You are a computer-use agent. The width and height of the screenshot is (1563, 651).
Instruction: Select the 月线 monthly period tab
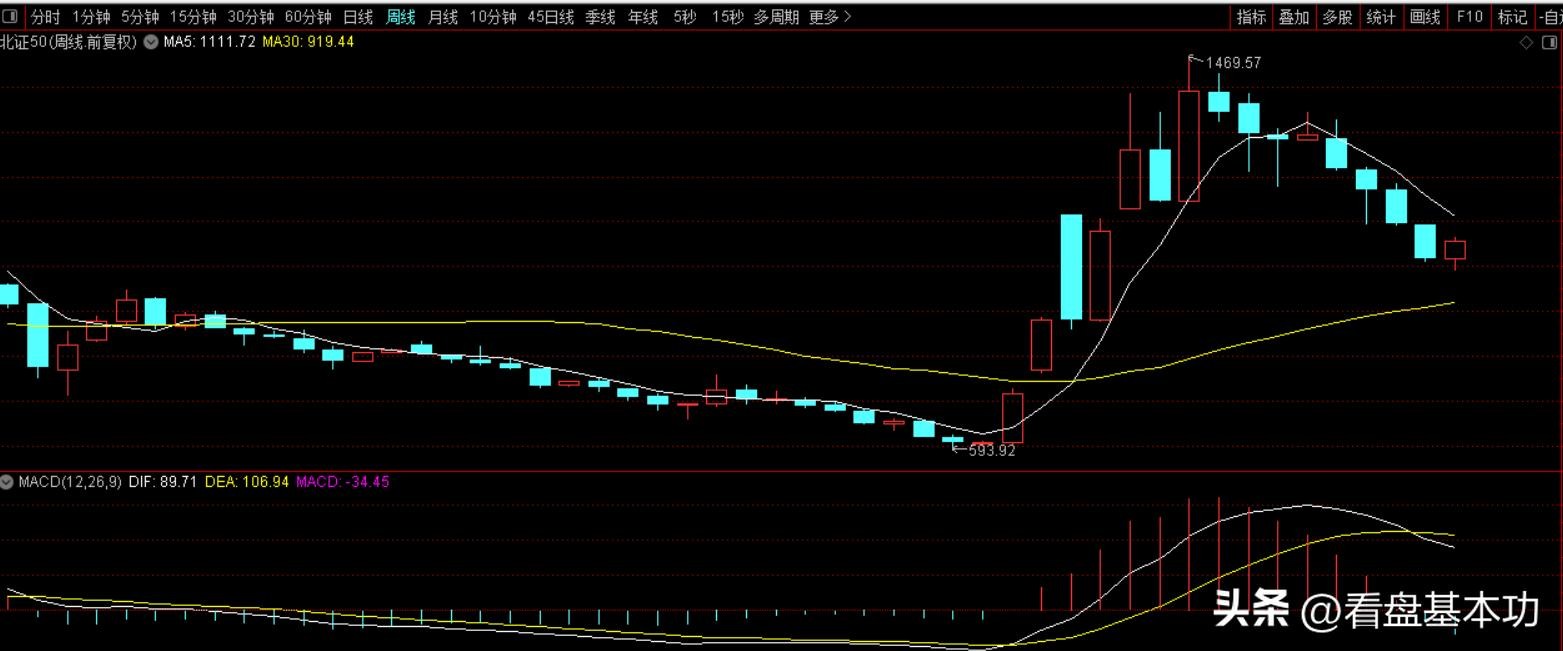click(x=443, y=17)
